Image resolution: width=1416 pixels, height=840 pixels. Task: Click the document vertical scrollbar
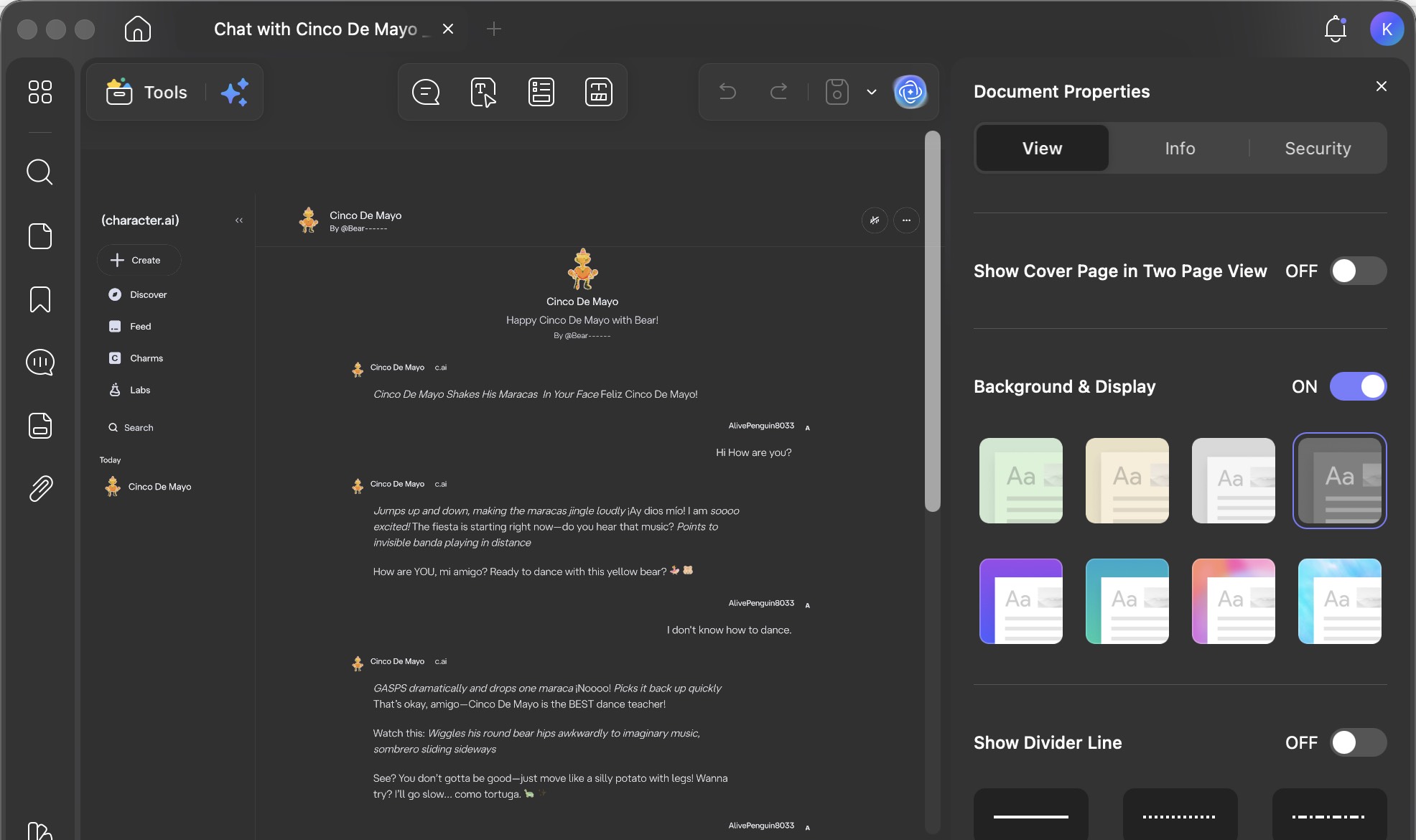coord(932,321)
